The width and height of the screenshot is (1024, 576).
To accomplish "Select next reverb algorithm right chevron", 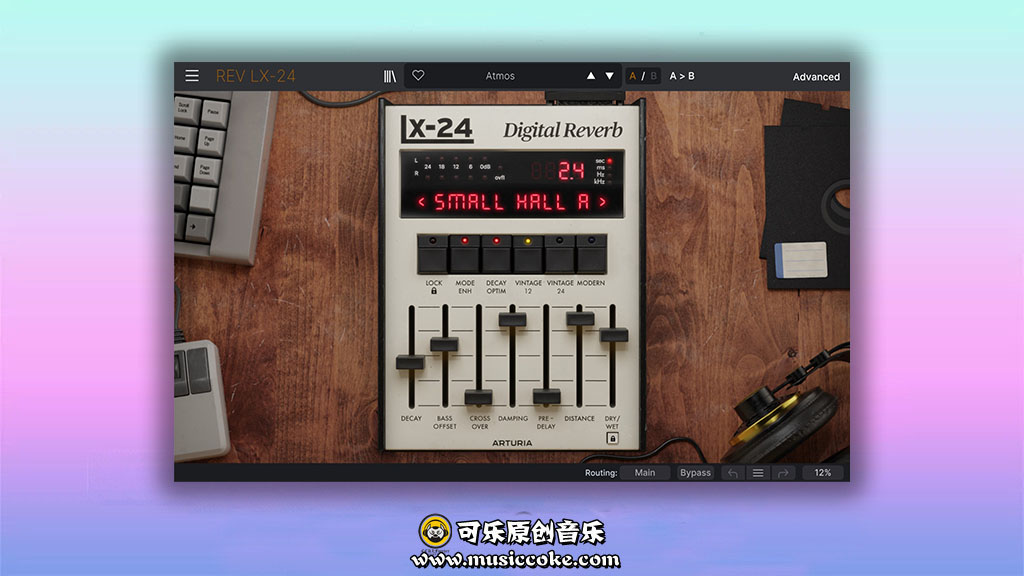I will click(x=603, y=202).
